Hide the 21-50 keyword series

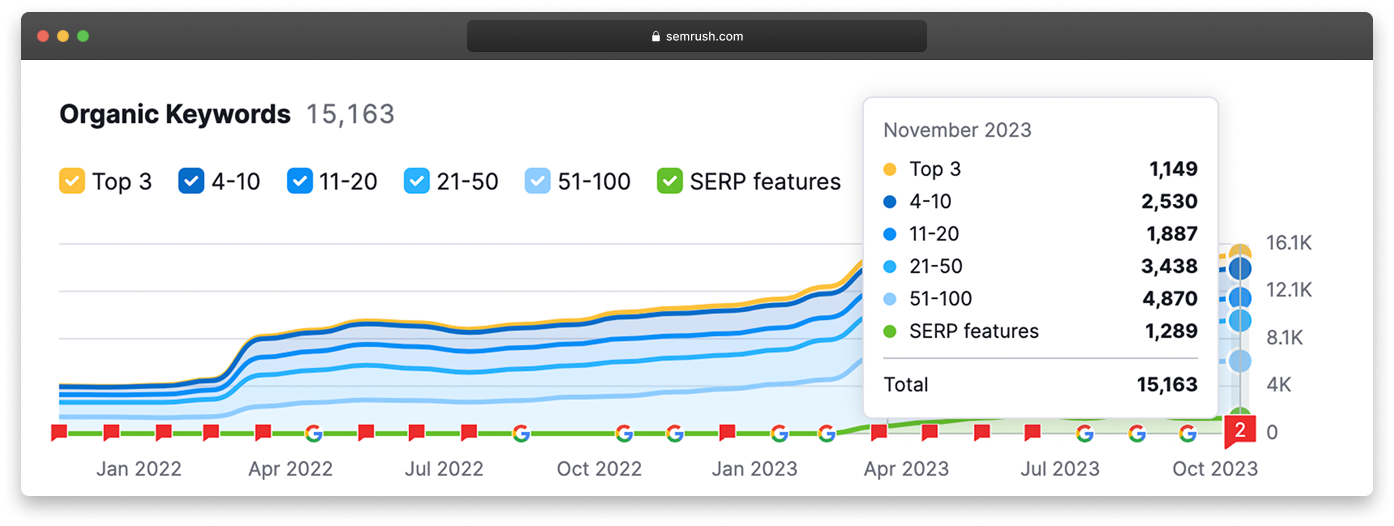tap(417, 182)
